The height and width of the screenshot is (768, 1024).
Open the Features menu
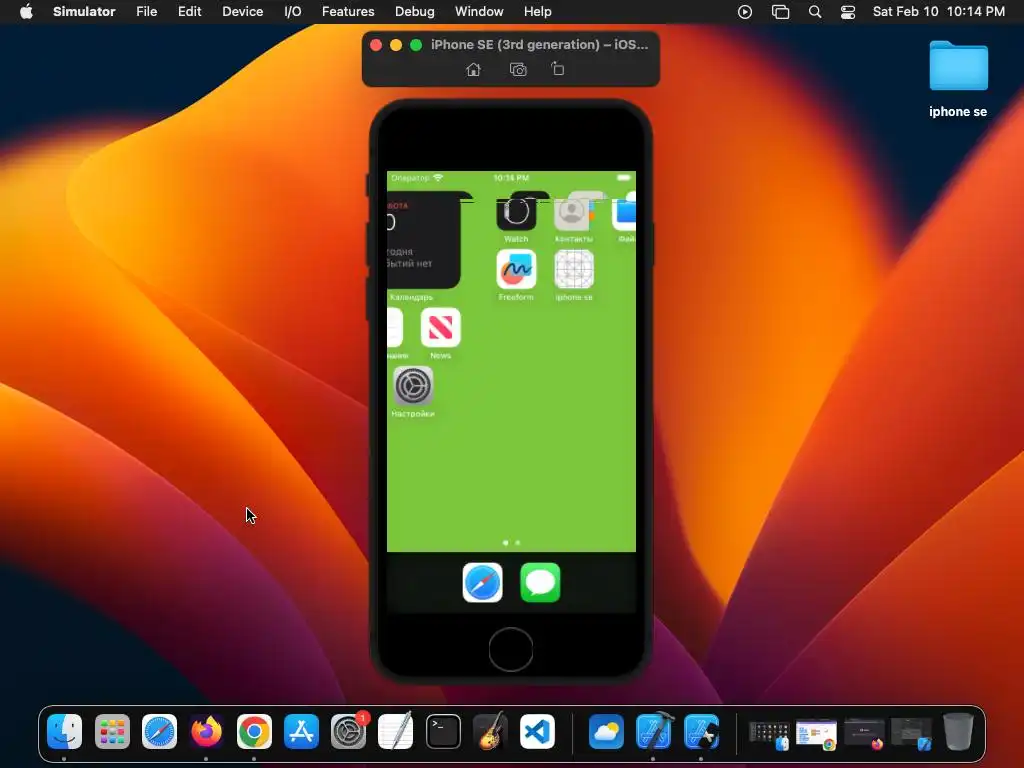(348, 12)
